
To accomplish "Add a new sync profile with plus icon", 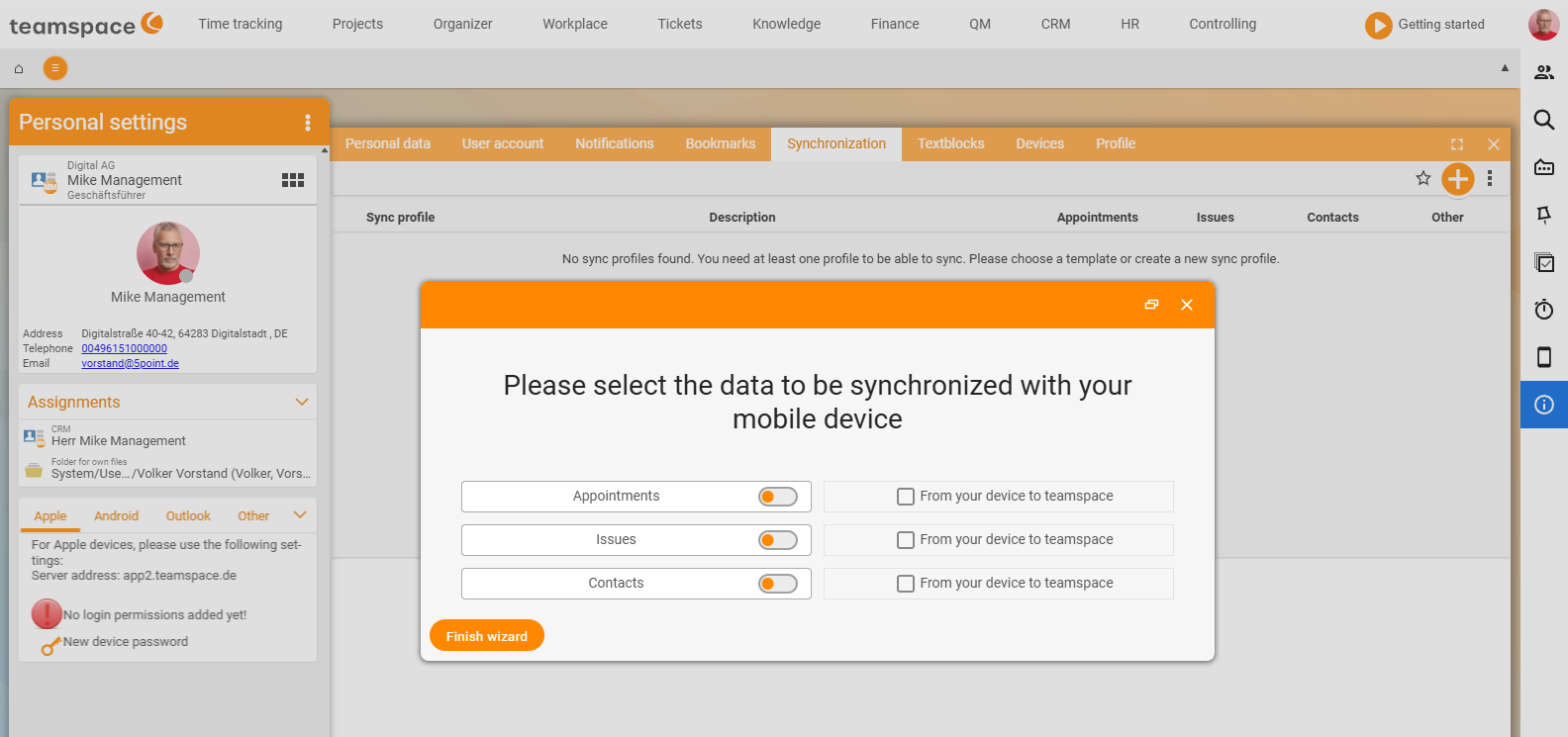I will coord(1458,179).
